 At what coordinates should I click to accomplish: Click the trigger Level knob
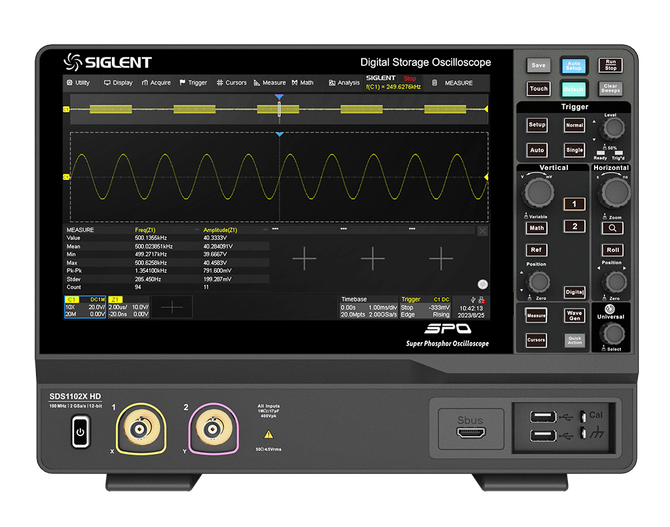(x=613, y=128)
